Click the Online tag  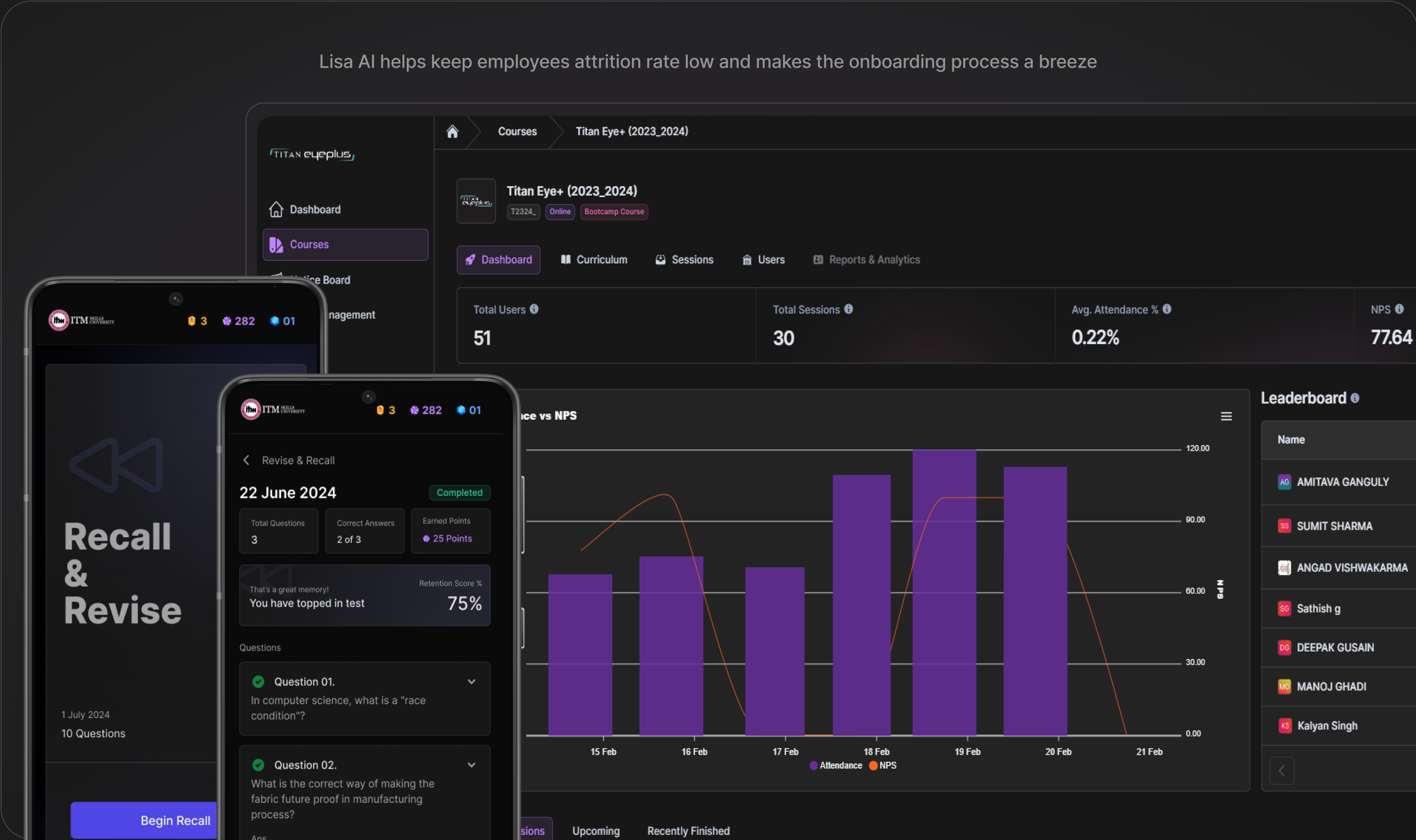point(559,212)
